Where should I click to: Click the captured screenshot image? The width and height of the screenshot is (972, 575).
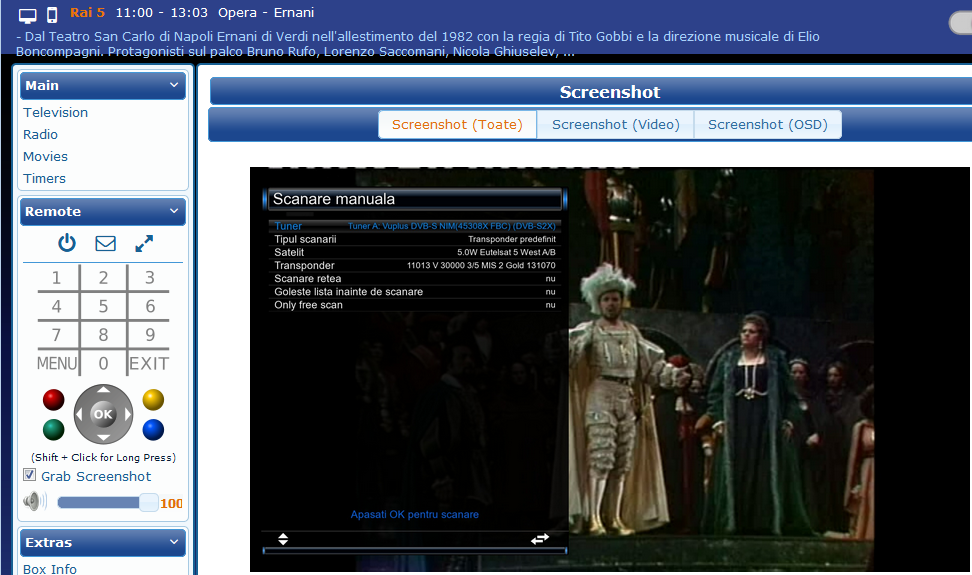pyautogui.click(x=609, y=369)
